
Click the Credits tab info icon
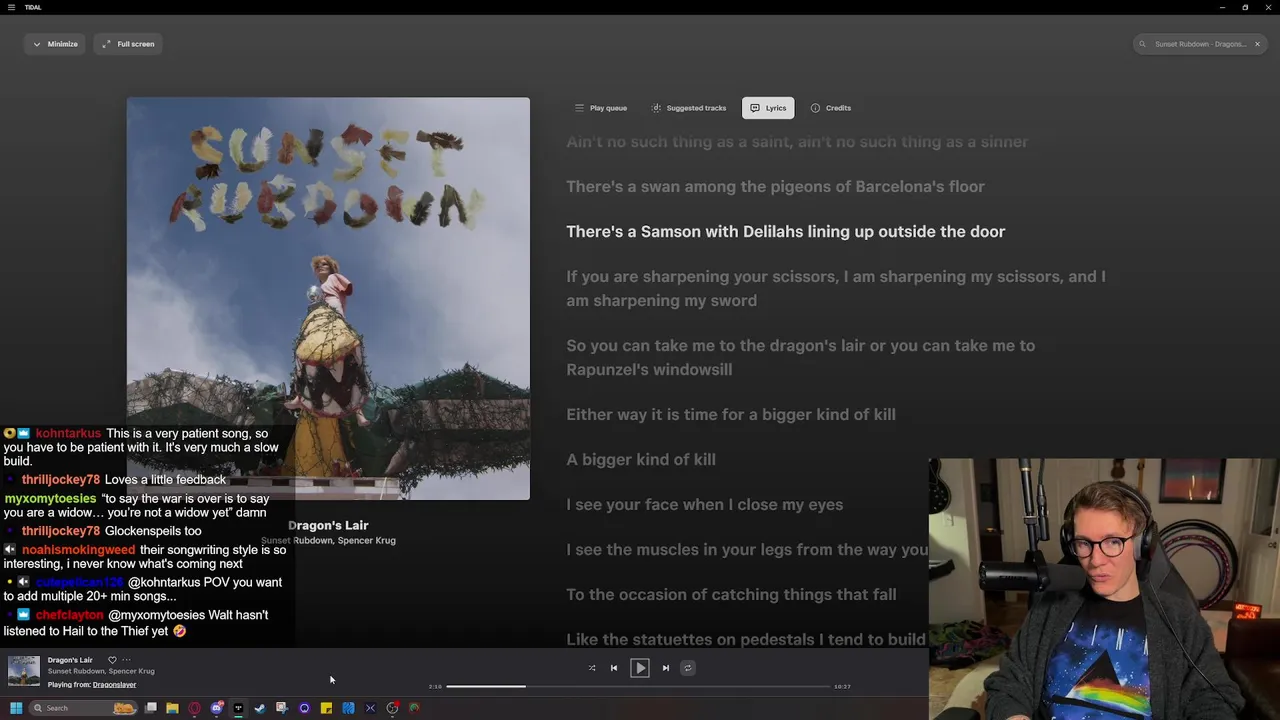(x=815, y=108)
